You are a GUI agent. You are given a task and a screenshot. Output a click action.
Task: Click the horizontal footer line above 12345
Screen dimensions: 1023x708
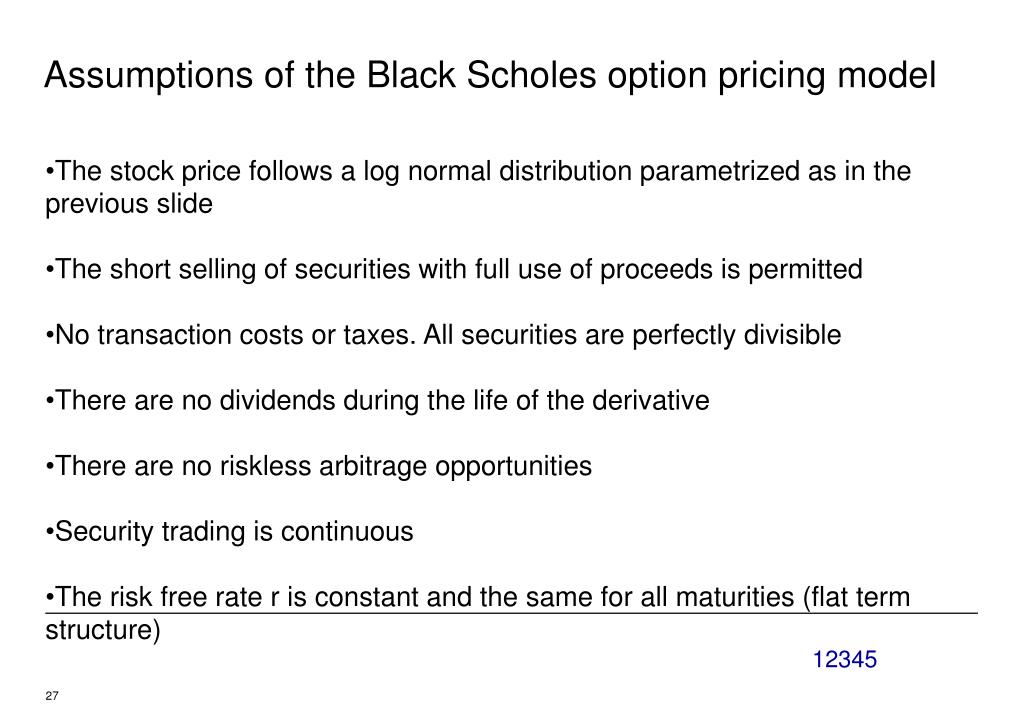(512, 613)
